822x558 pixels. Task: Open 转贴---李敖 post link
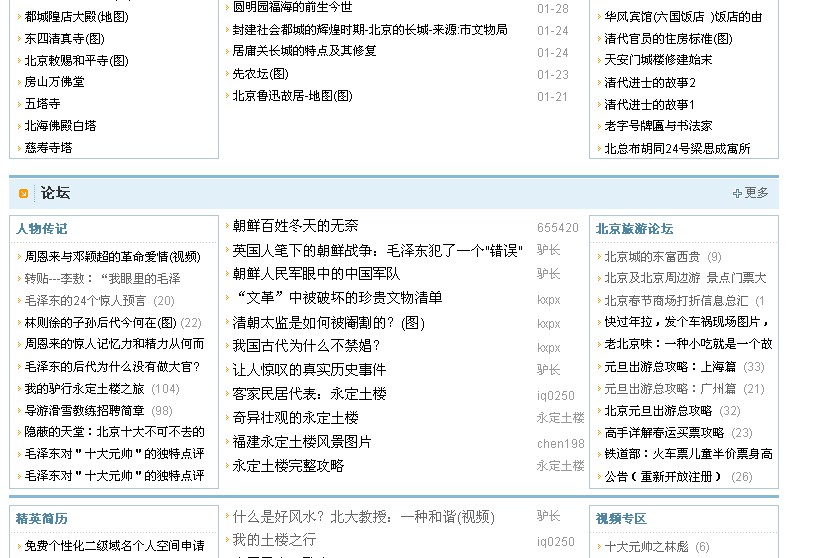coord(102,278)
